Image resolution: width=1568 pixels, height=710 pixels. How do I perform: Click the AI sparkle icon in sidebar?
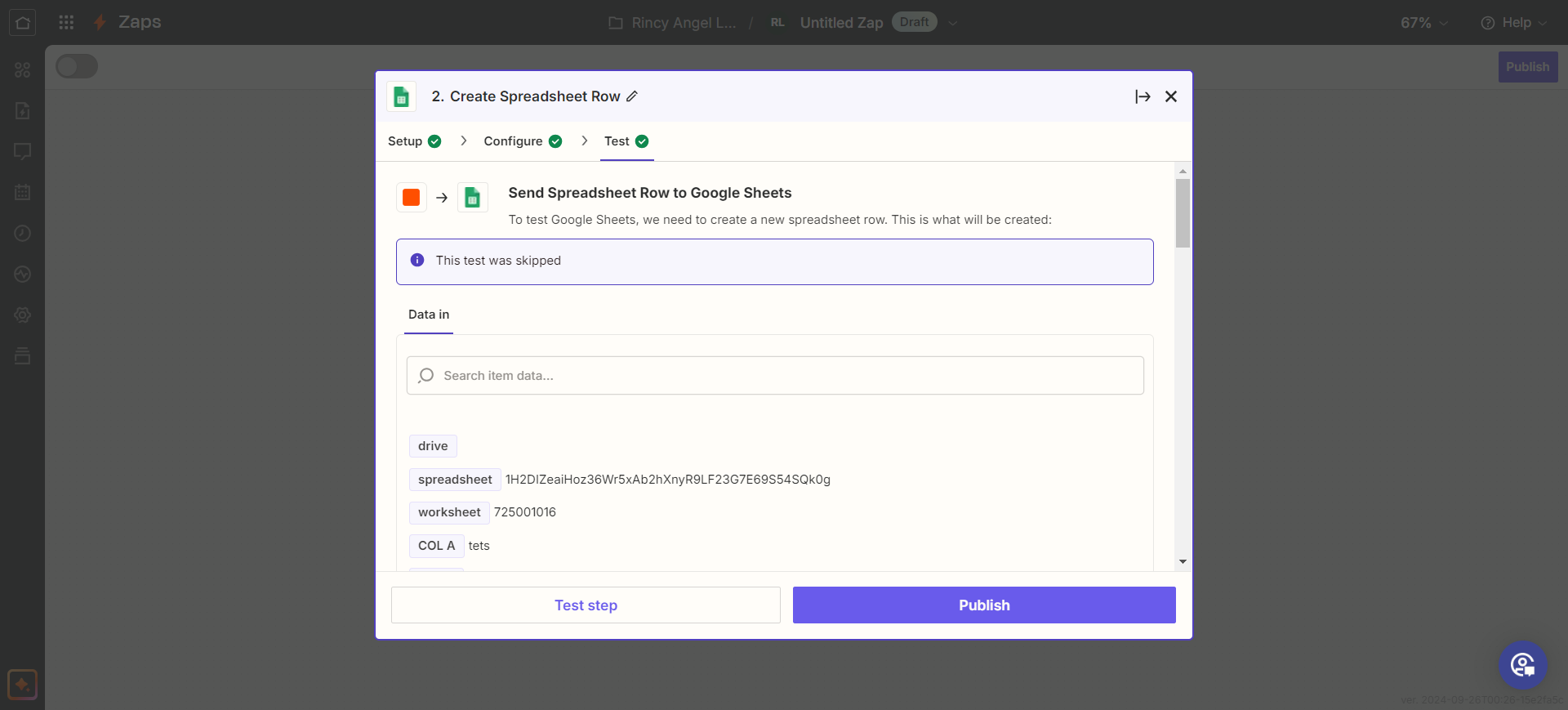22,684
